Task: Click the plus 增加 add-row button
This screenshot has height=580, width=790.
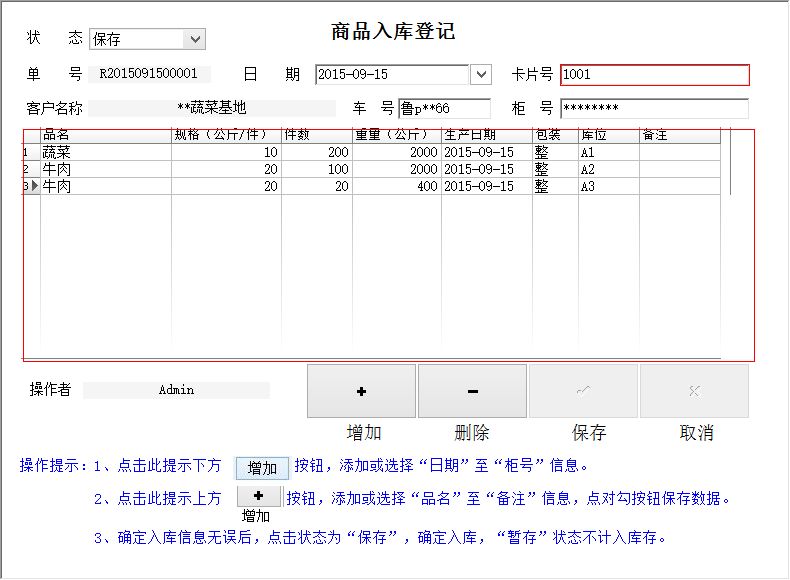Action: [x=361, y=391]
